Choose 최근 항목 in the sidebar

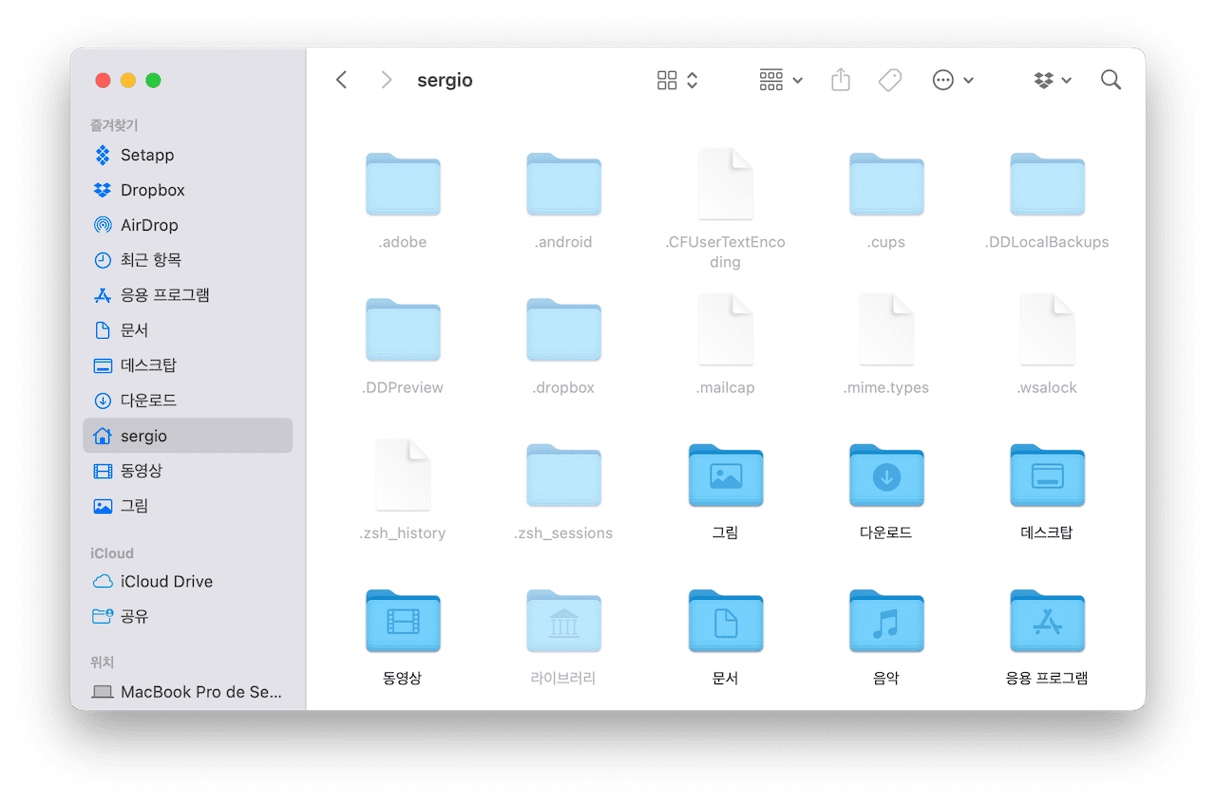click(x=150, y=260)
